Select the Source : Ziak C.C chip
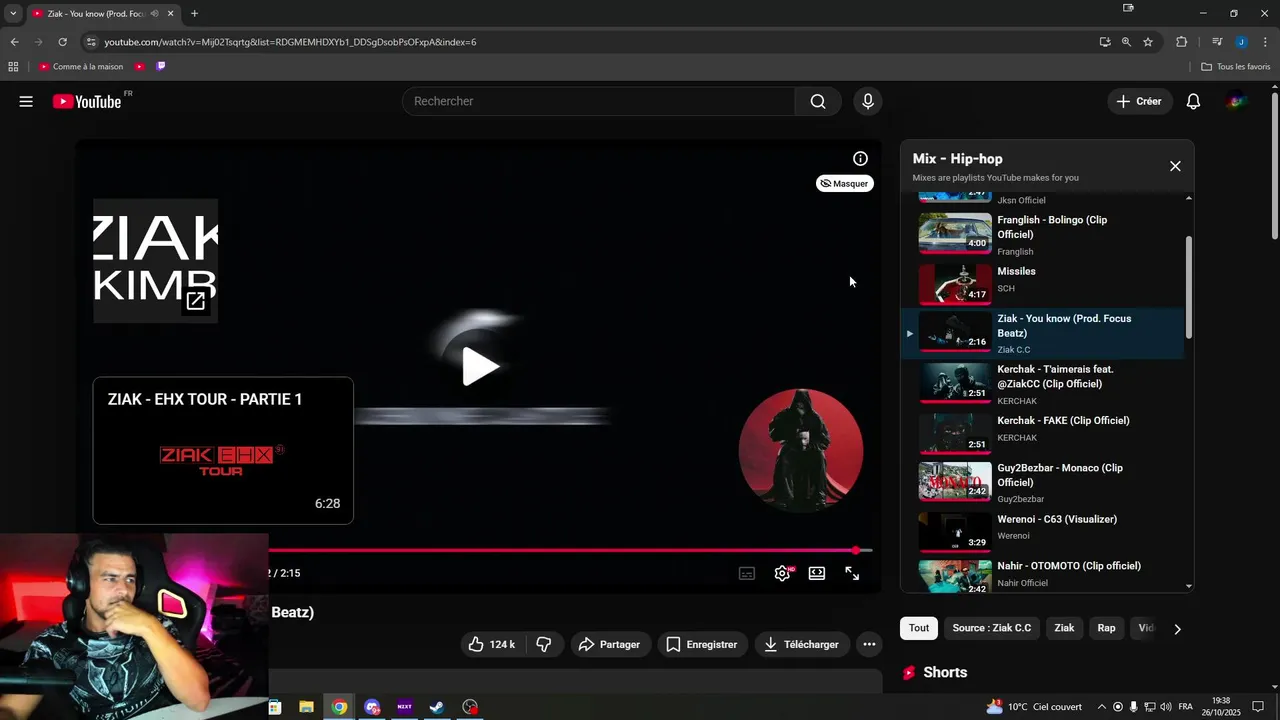Viewport: 1280px width, 720px height. point(992,628)
